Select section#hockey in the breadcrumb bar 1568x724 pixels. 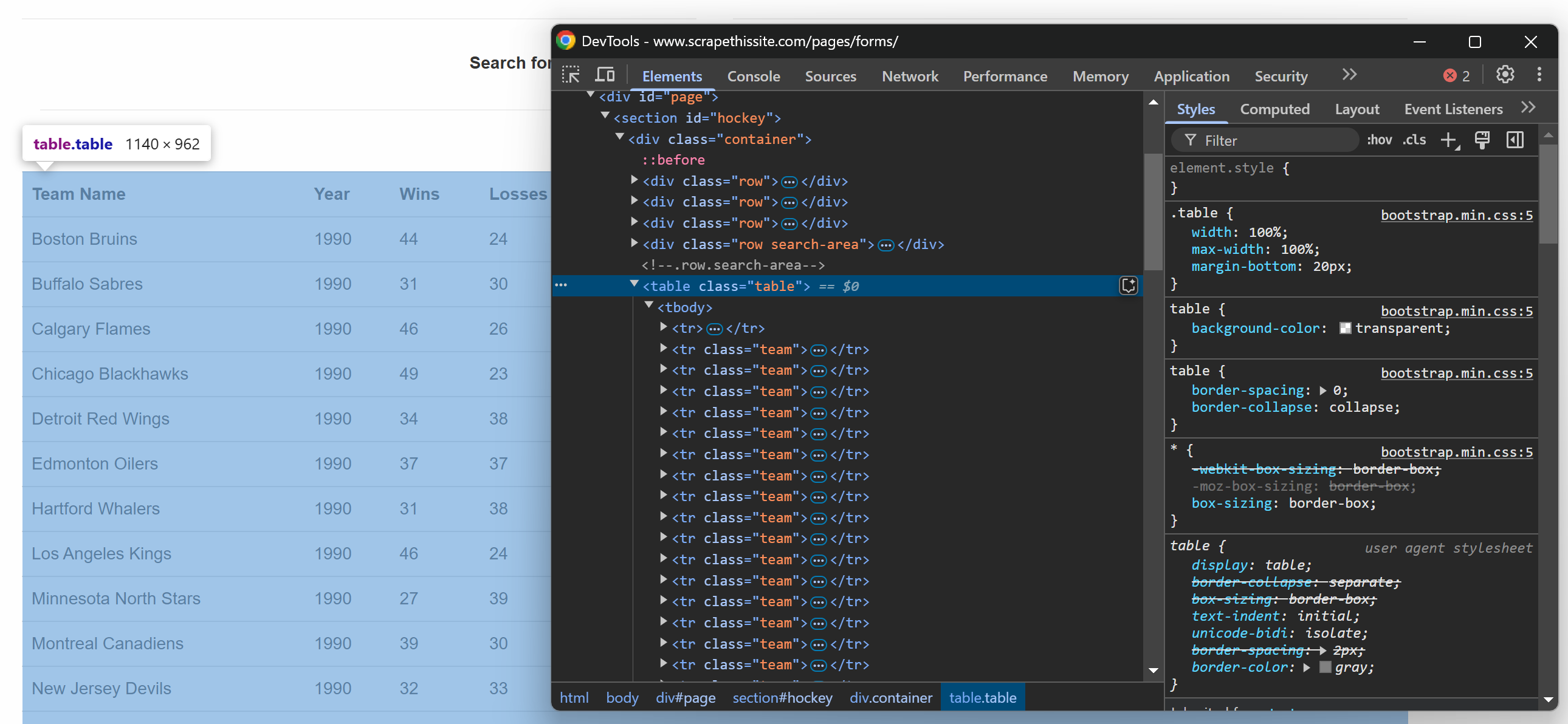pyautogui.click(x=782, y=697)
